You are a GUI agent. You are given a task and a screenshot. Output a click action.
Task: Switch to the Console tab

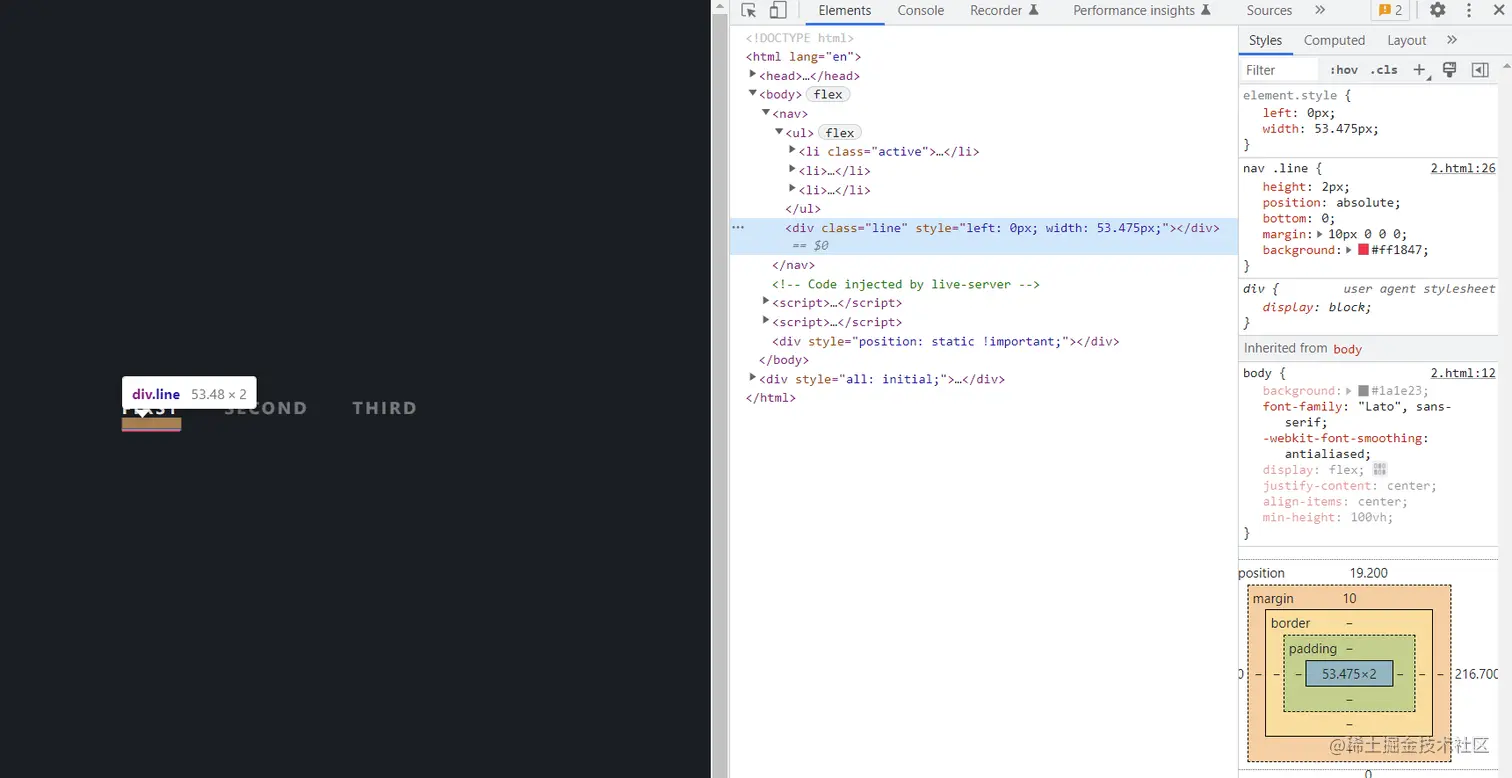[x=920, y=10]
